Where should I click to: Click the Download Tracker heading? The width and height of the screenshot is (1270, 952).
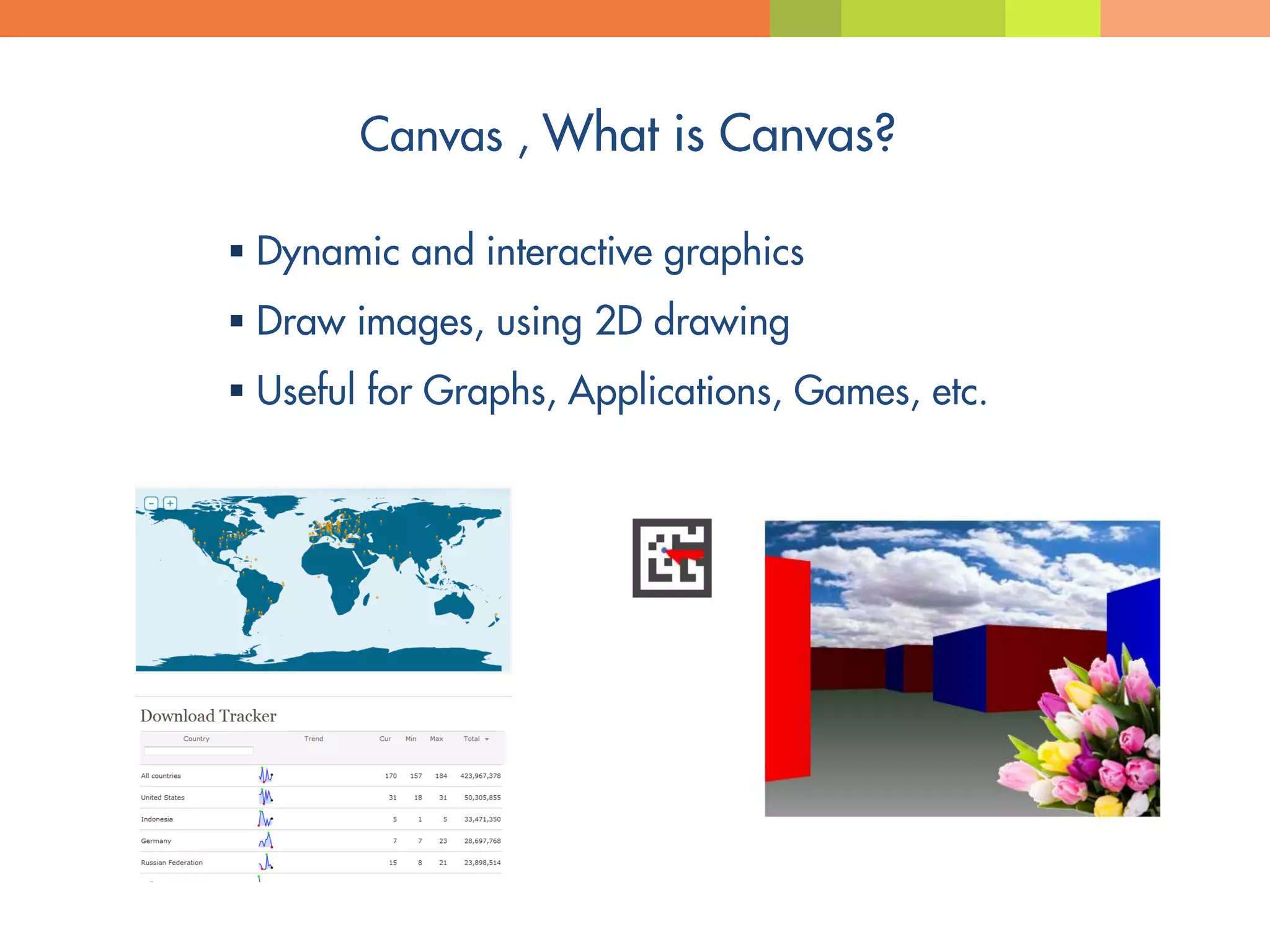point(208,716)
